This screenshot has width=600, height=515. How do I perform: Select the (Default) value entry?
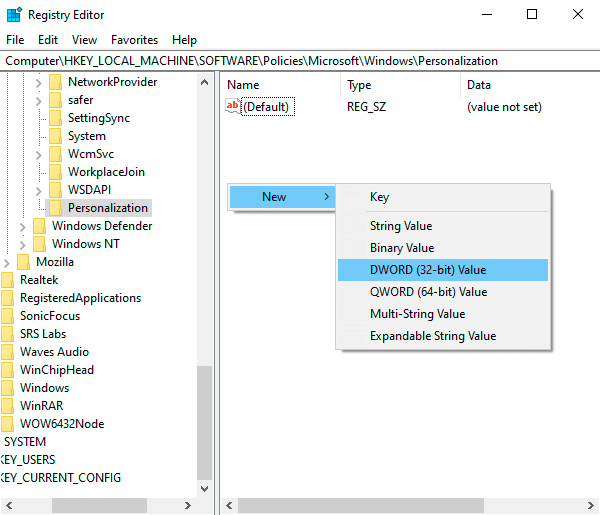[x=268, y=106]
